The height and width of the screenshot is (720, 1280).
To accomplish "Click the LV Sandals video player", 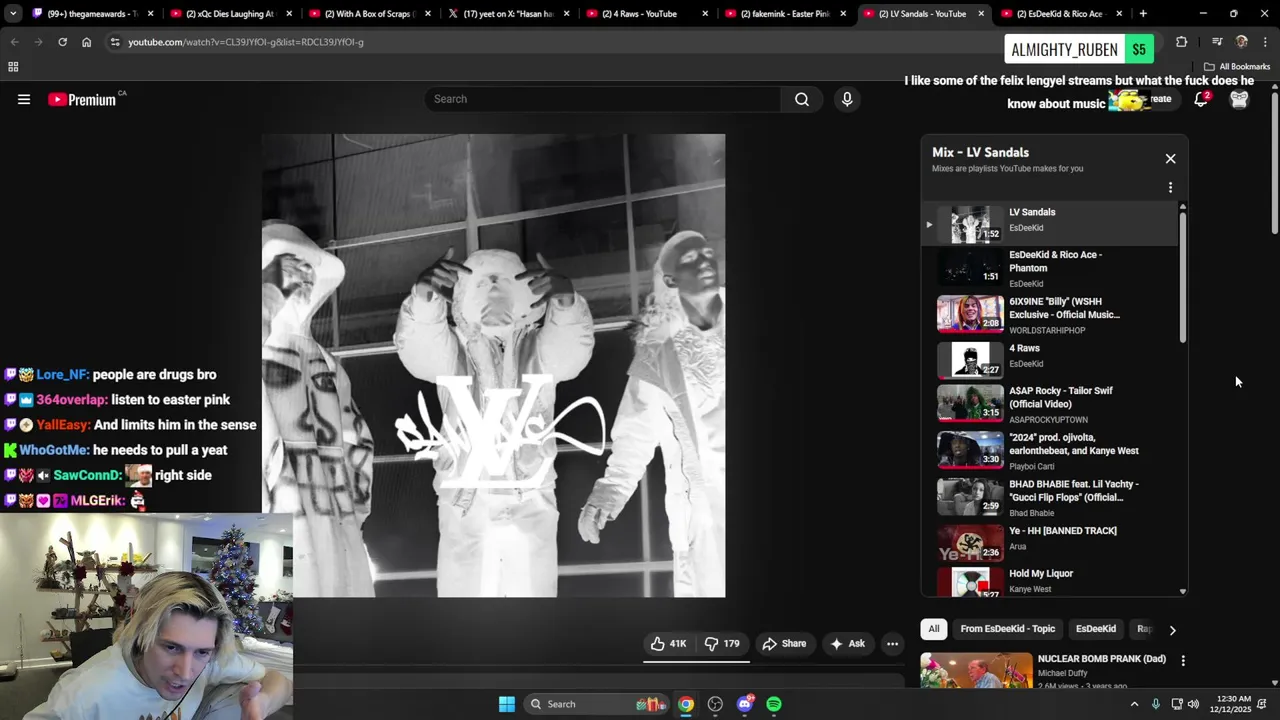I will 493,366.
